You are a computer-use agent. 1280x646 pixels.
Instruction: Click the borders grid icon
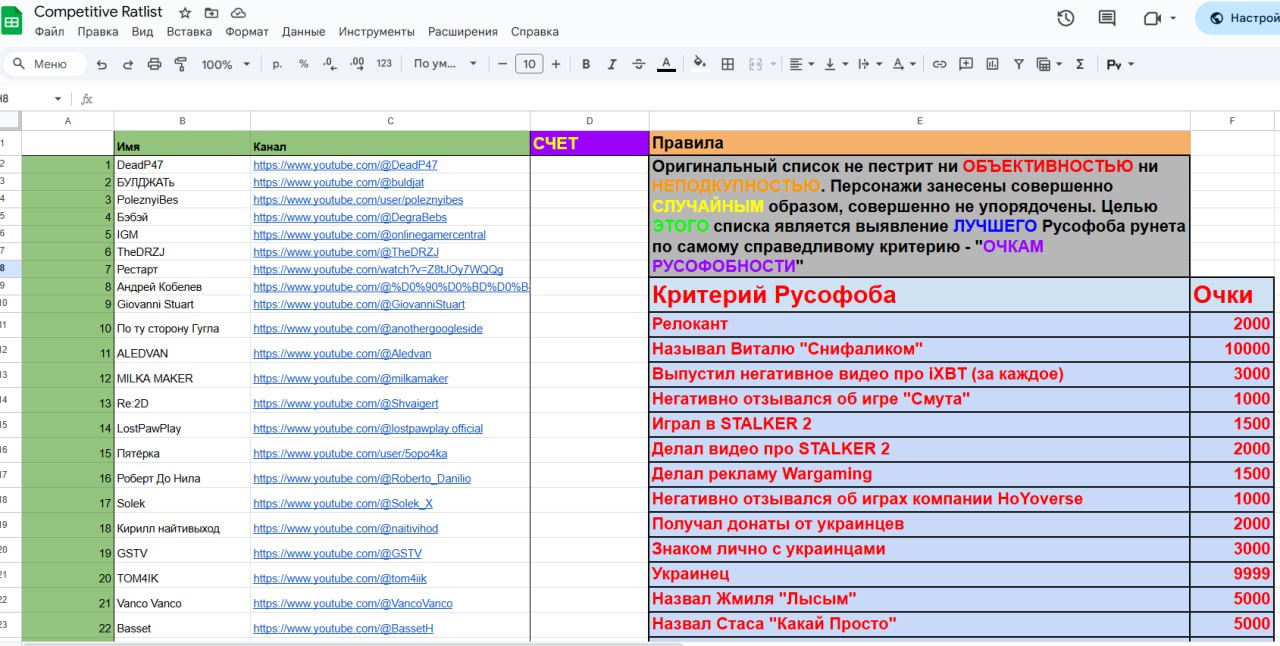coord(728,64)
